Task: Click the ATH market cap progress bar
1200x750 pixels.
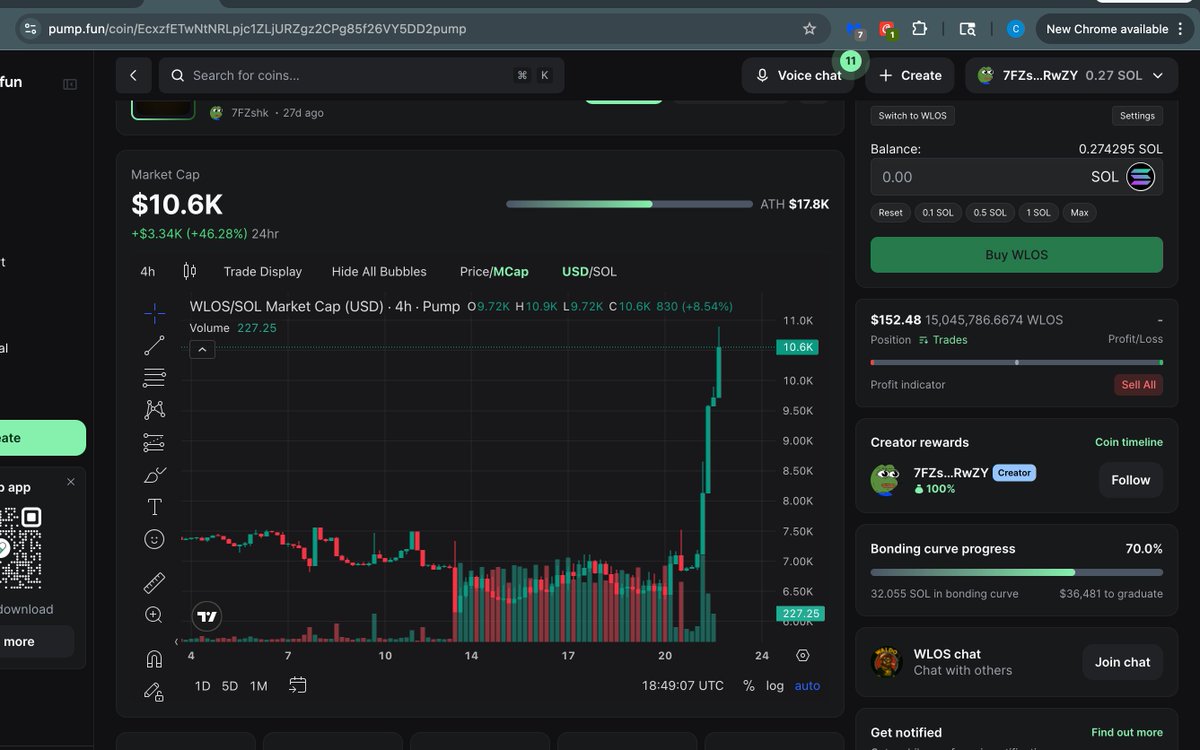Action: 629,204
